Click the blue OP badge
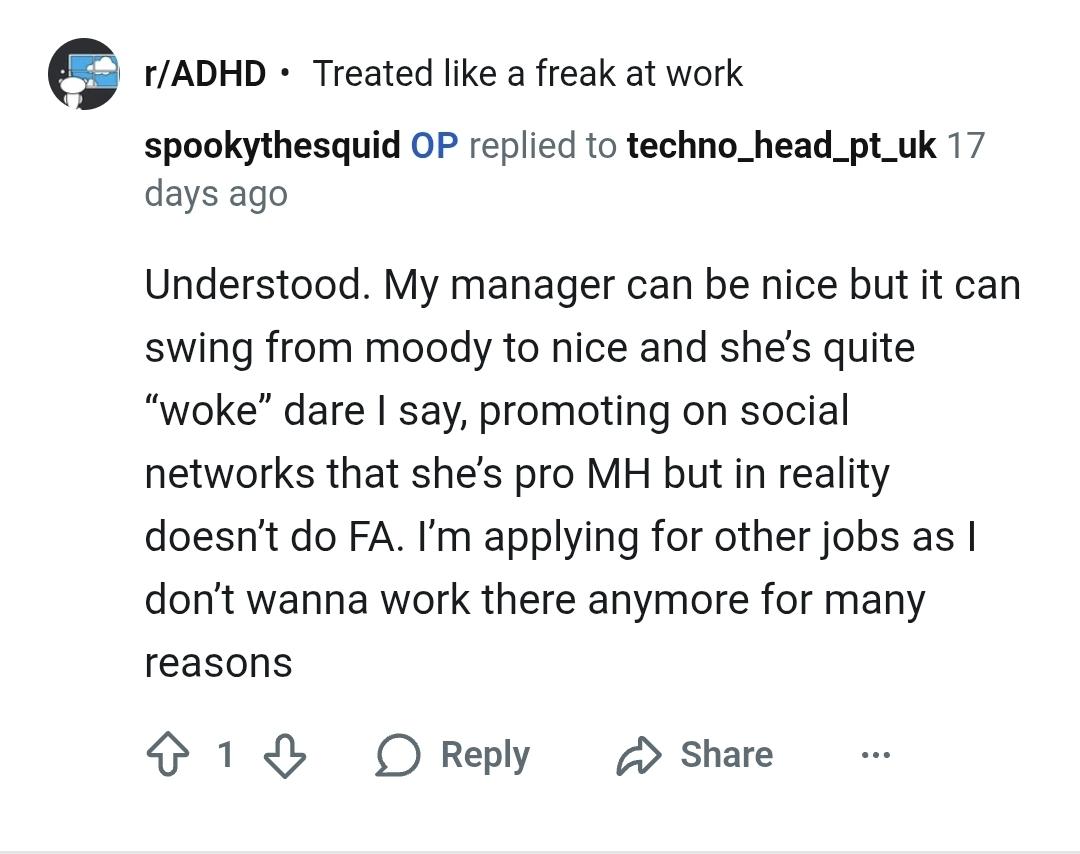The width and height of the screenshot is (1080, 854). coord(434,146)
